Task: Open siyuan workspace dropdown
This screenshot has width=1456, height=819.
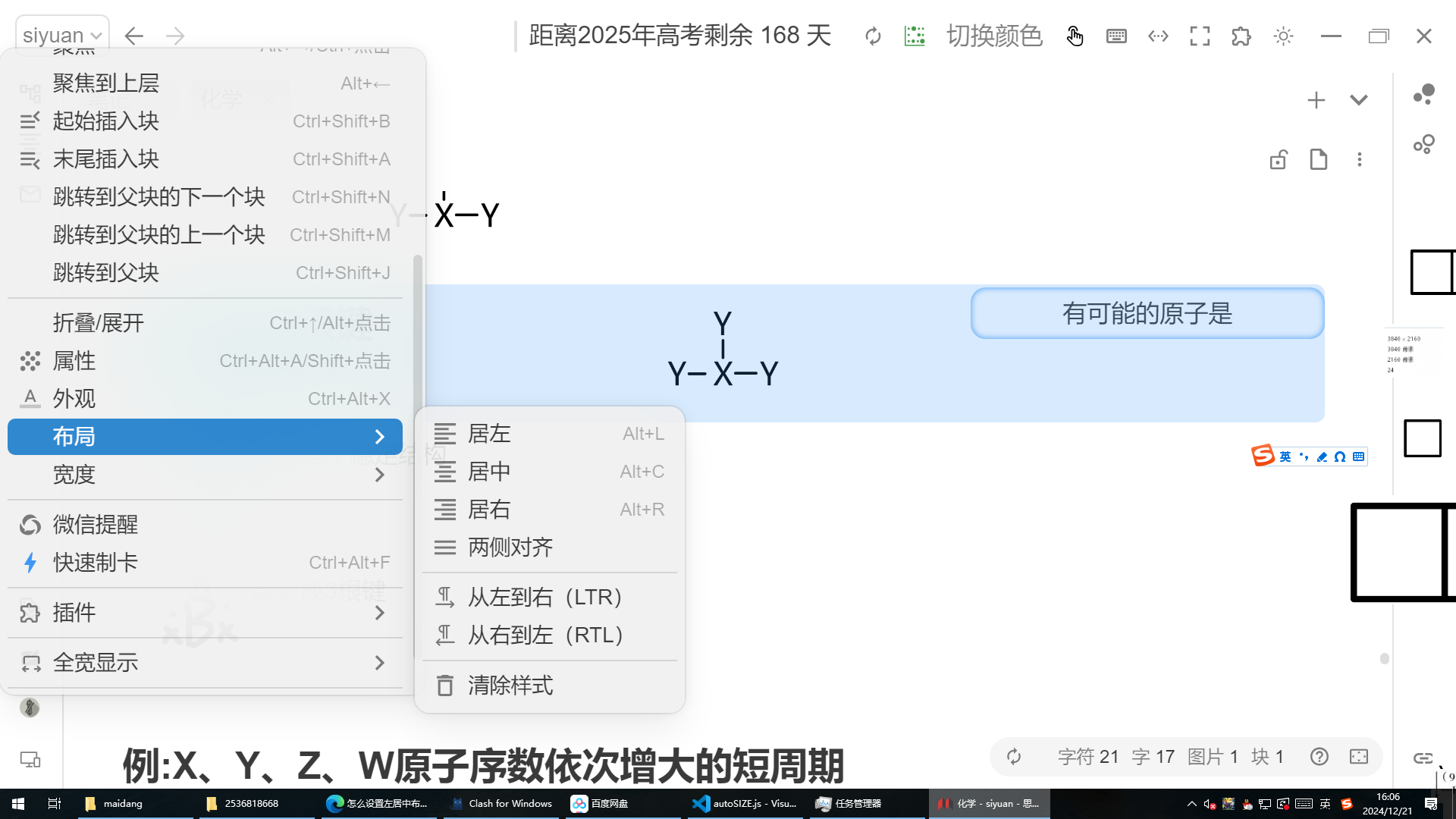Action: (62, 35)
